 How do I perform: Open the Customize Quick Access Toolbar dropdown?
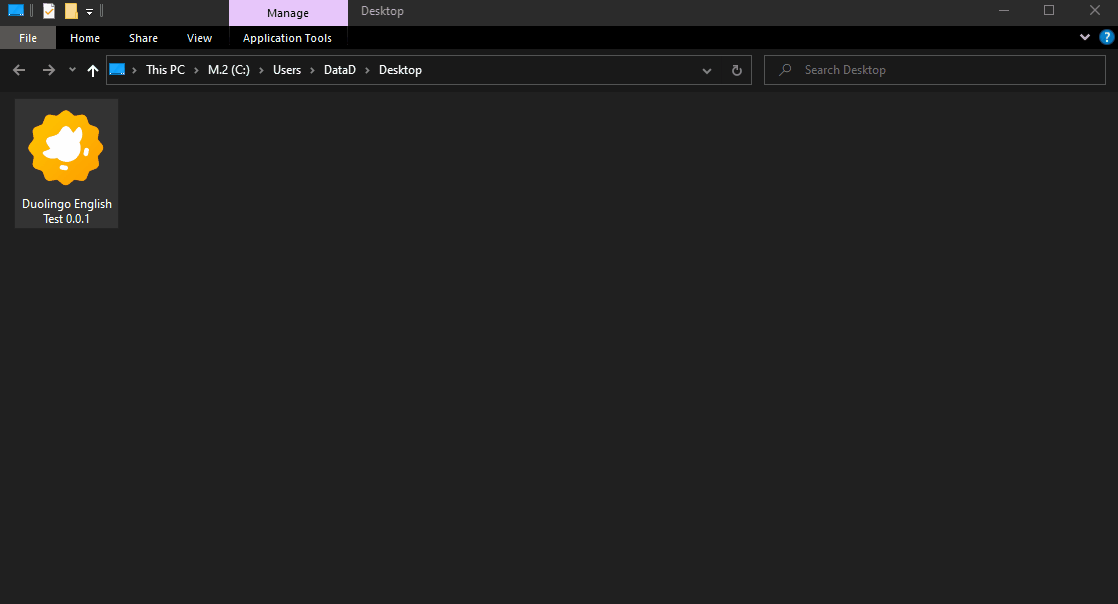click(x=89, y=12)
